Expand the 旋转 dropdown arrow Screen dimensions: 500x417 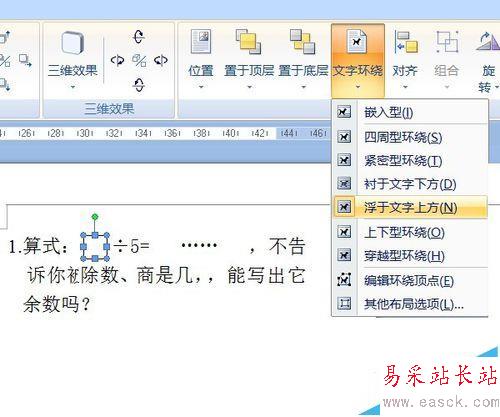(x=496, y=87)
